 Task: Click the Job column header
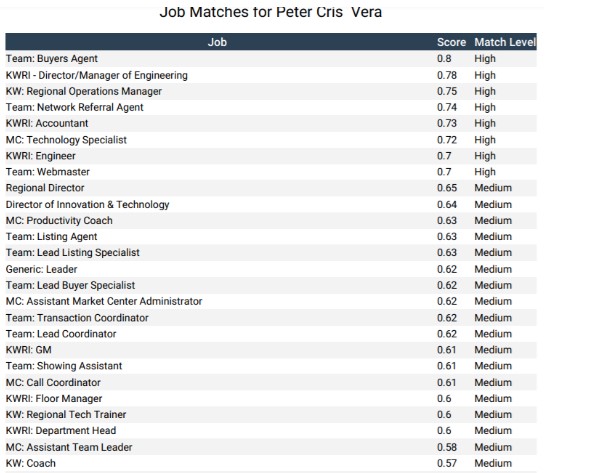pos(217,42)
